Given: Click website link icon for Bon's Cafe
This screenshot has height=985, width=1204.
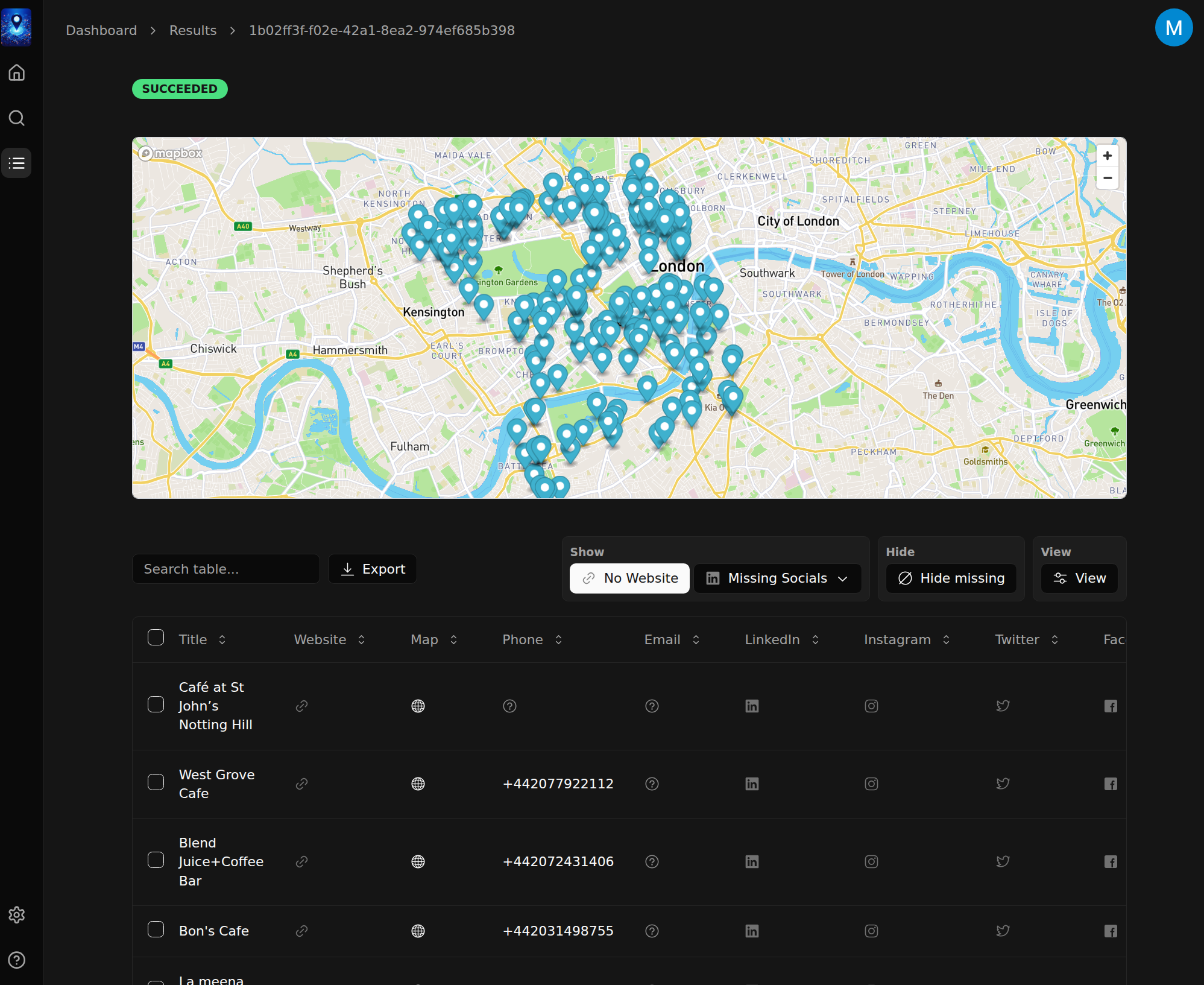Looking at the screenshot, I should click(x=301, y=931).
